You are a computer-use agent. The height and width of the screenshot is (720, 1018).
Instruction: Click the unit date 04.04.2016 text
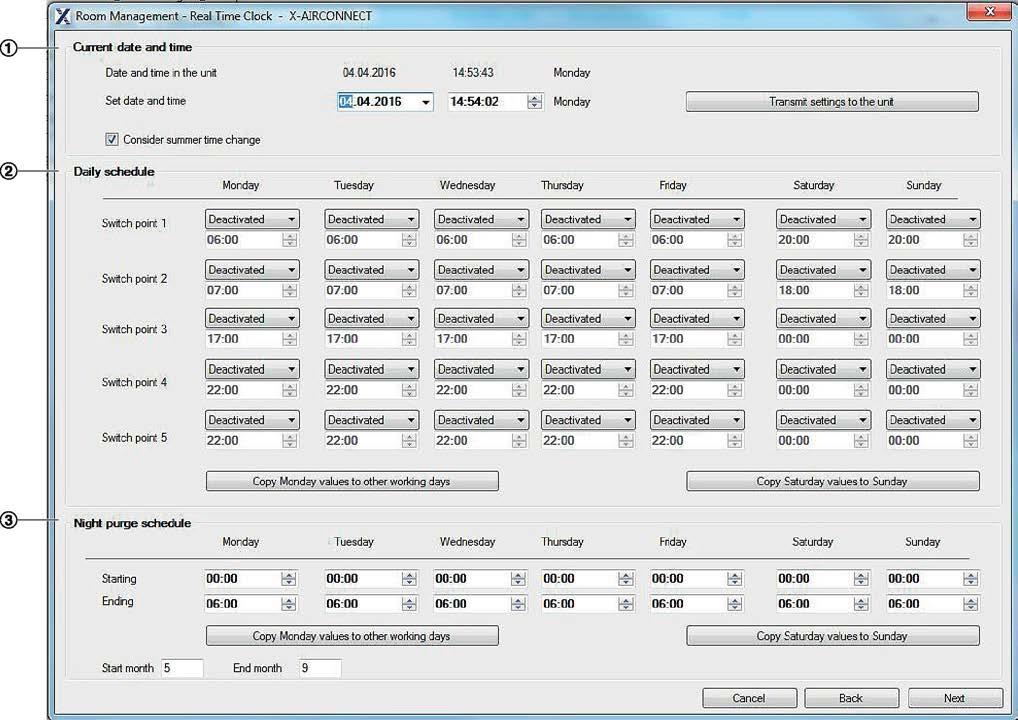click(x=369, y=73)
